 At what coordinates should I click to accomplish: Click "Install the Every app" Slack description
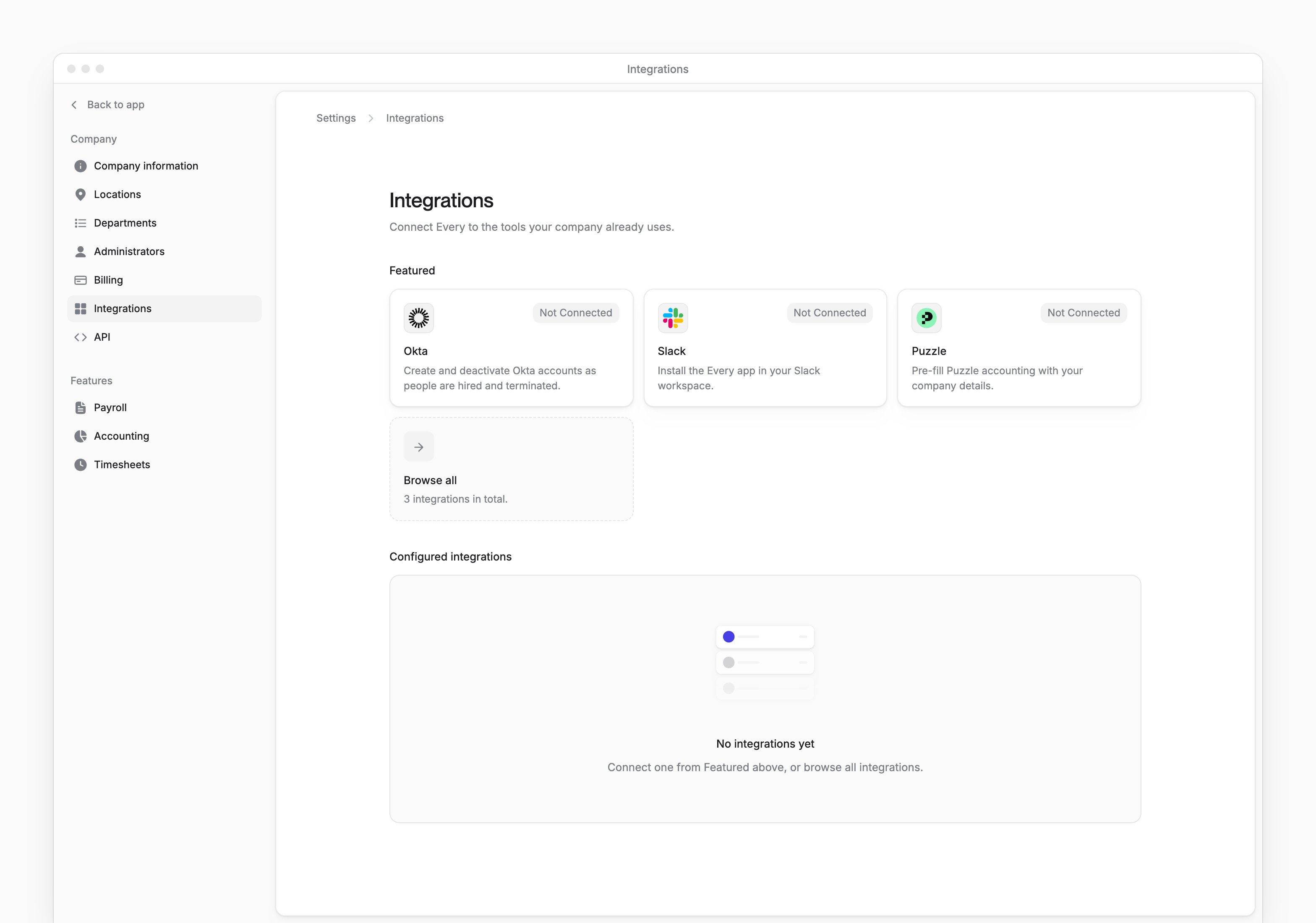[x=739, y=378]
